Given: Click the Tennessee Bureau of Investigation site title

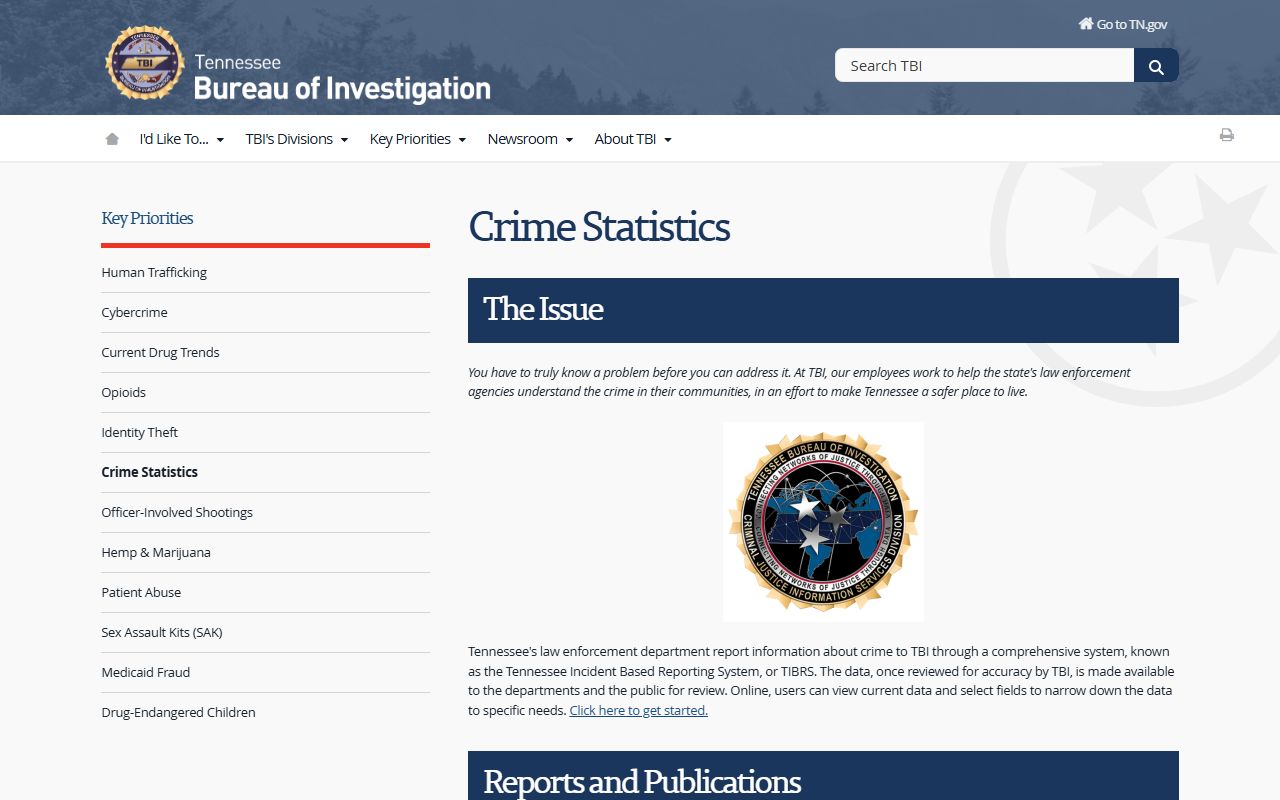Looking at the screenshot, I should click(342, 78).
